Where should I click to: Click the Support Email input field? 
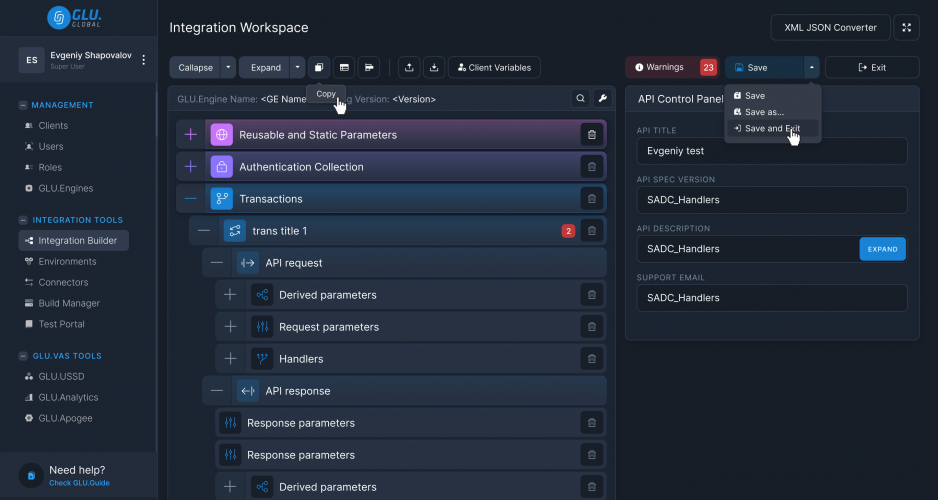click(772, 298)
